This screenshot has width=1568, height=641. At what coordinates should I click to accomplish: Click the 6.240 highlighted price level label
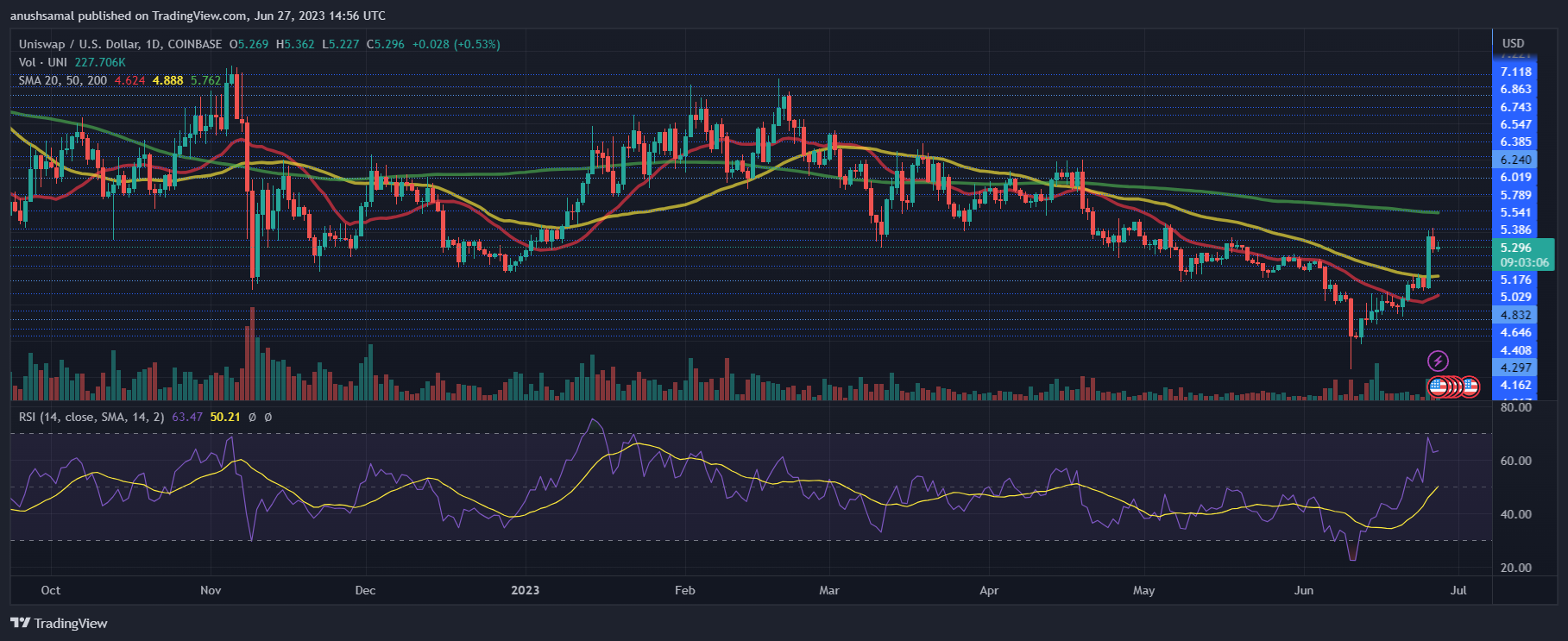click(x=1515, y=160)
